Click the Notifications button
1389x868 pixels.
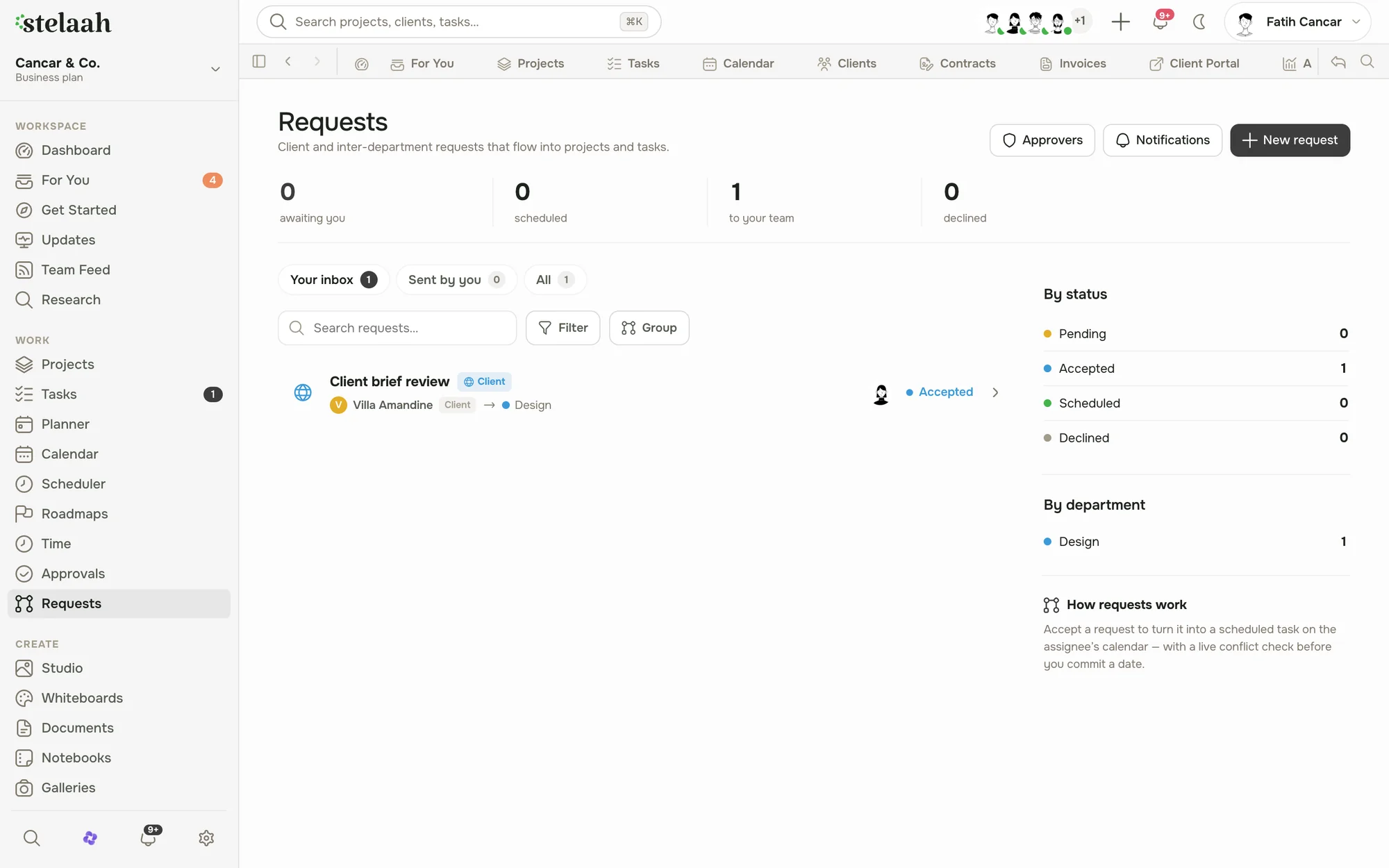[1162, 140]
